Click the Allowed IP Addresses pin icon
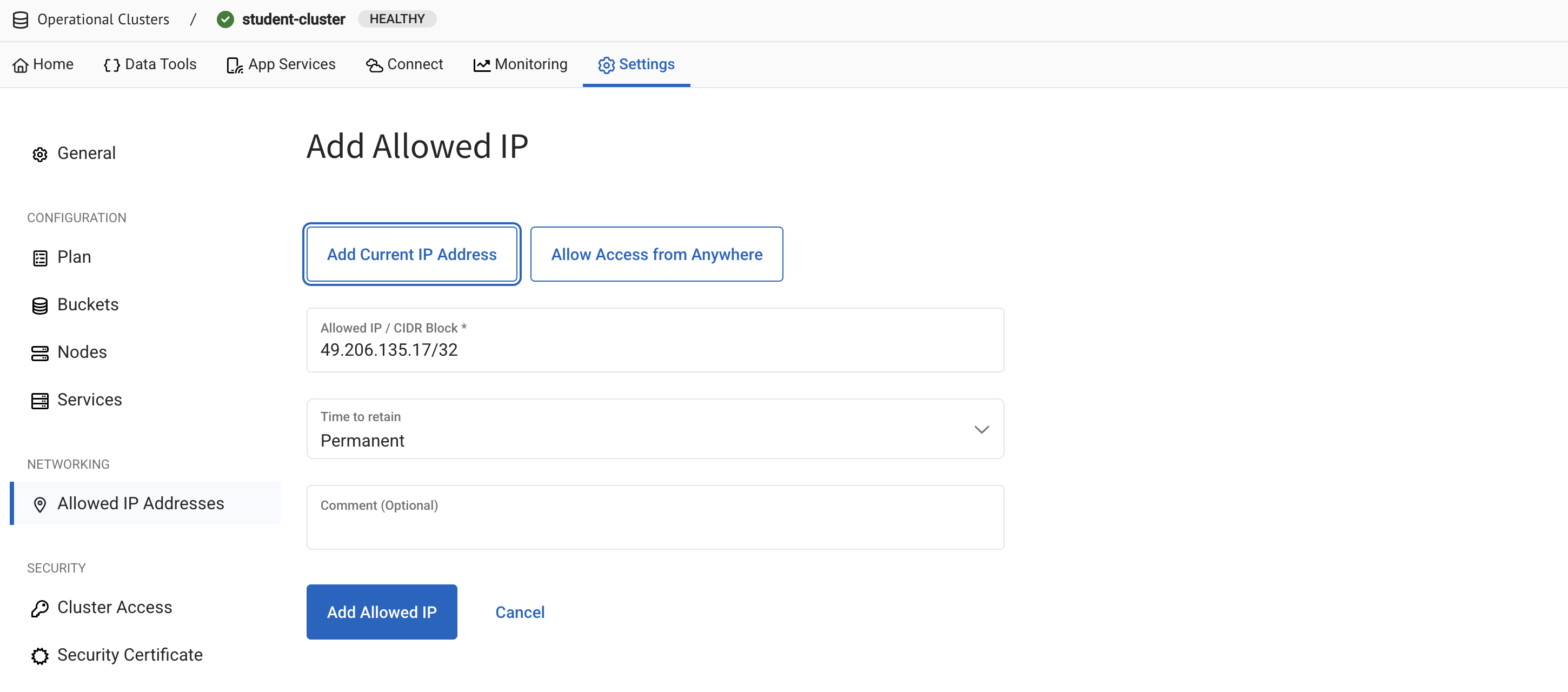This screenshot has height=692, width=1568. [x=39, y=504]
